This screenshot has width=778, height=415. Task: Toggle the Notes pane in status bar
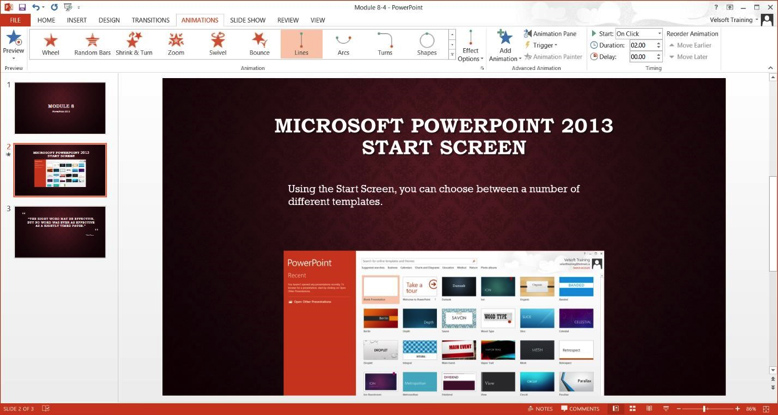pos(540,409)
